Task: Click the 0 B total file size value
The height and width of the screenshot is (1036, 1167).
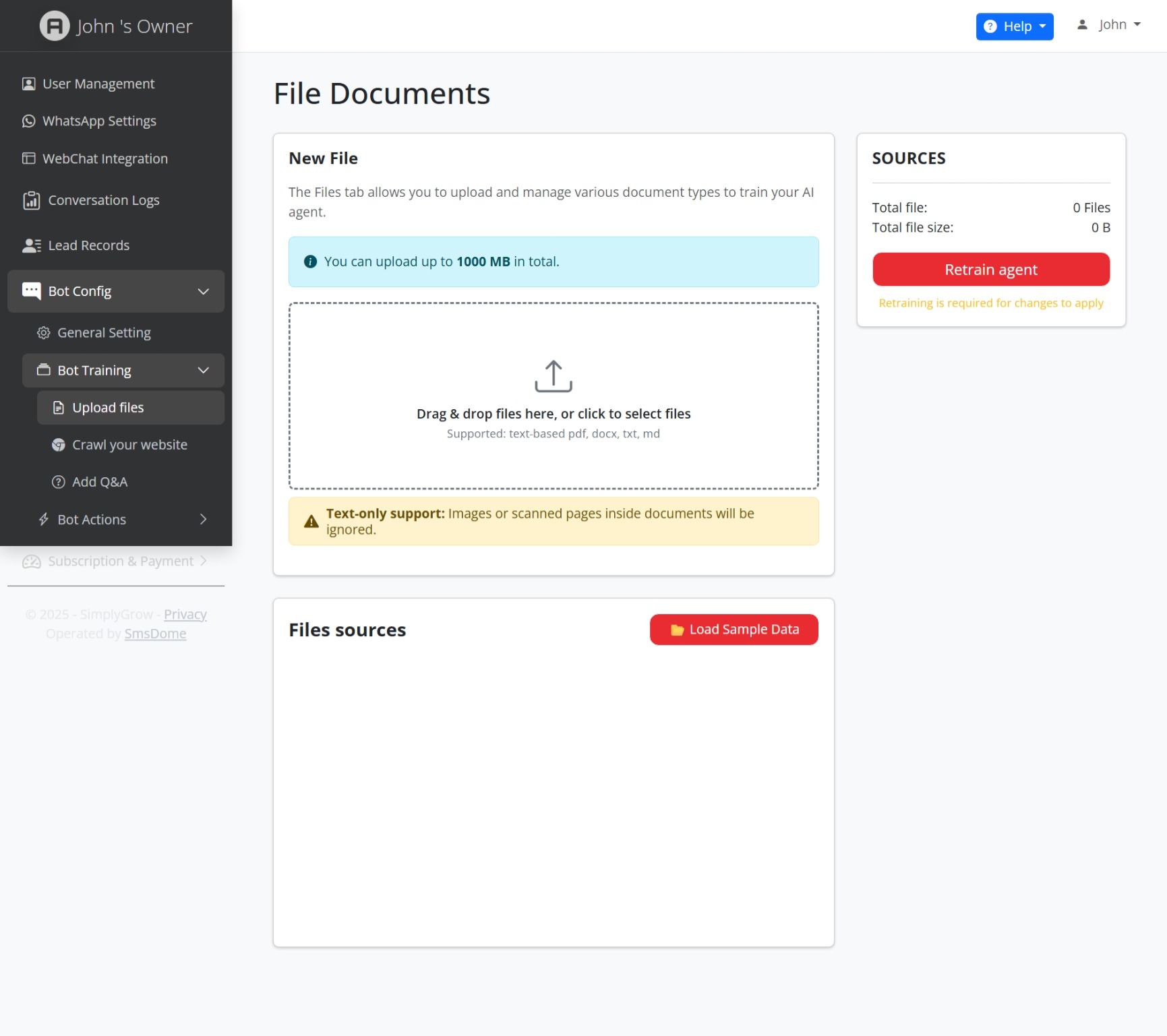Action: [1101, 227]
